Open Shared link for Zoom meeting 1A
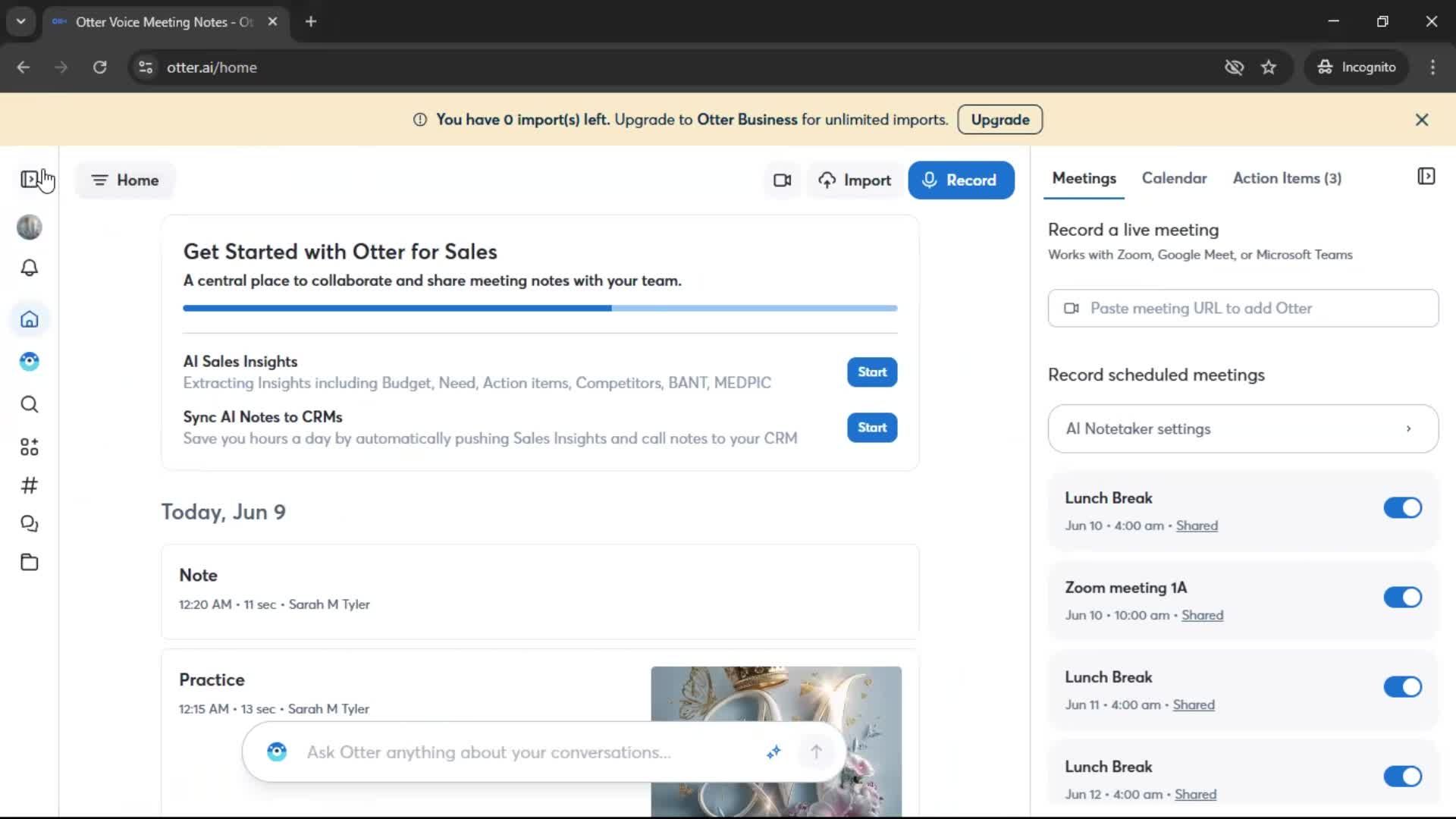The height and width of the screenshot is (819, 1456). point(1202,615)
